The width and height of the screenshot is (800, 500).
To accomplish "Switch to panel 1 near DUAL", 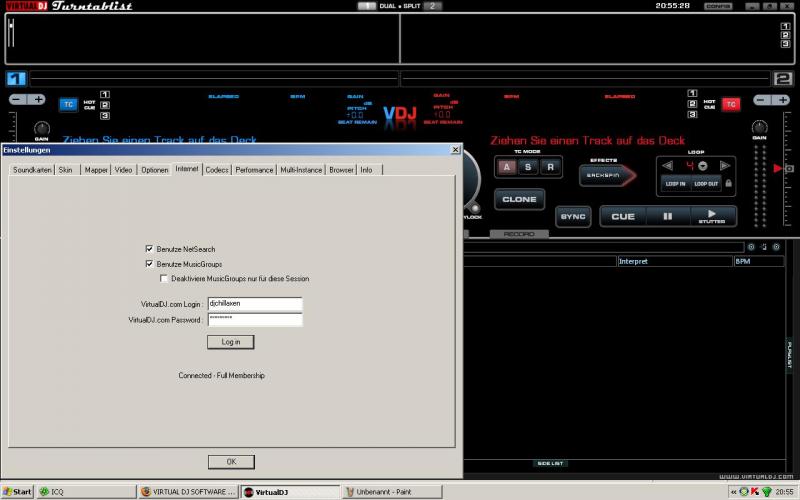I will tap(367, 6).
